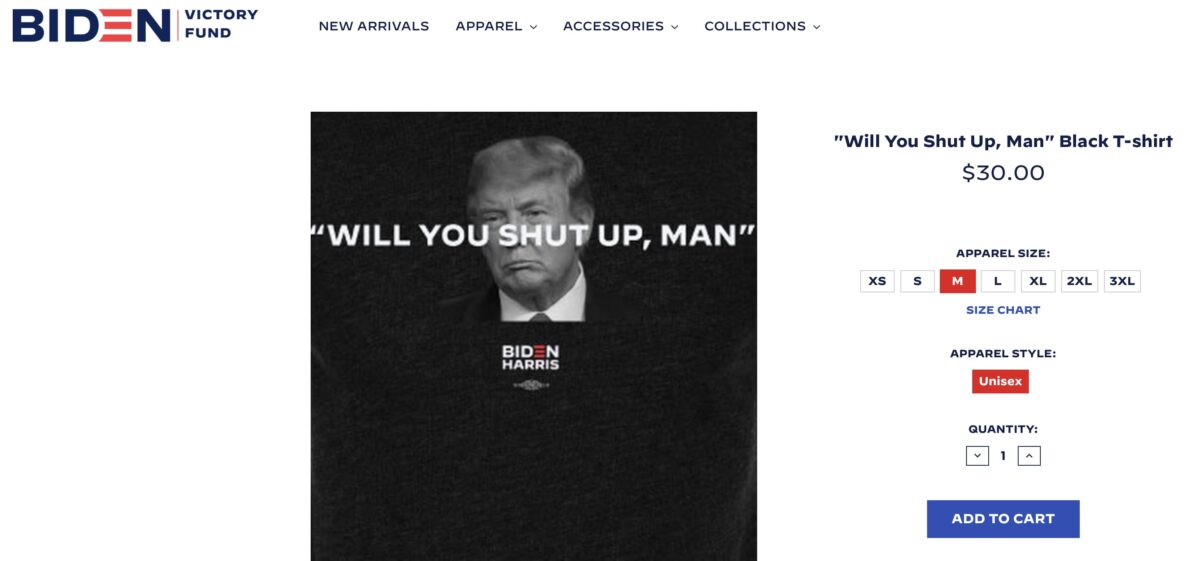Viewport: 1200px width, 561px height.
Task: Open the T-shirt product image
Action: click(534, 336)
